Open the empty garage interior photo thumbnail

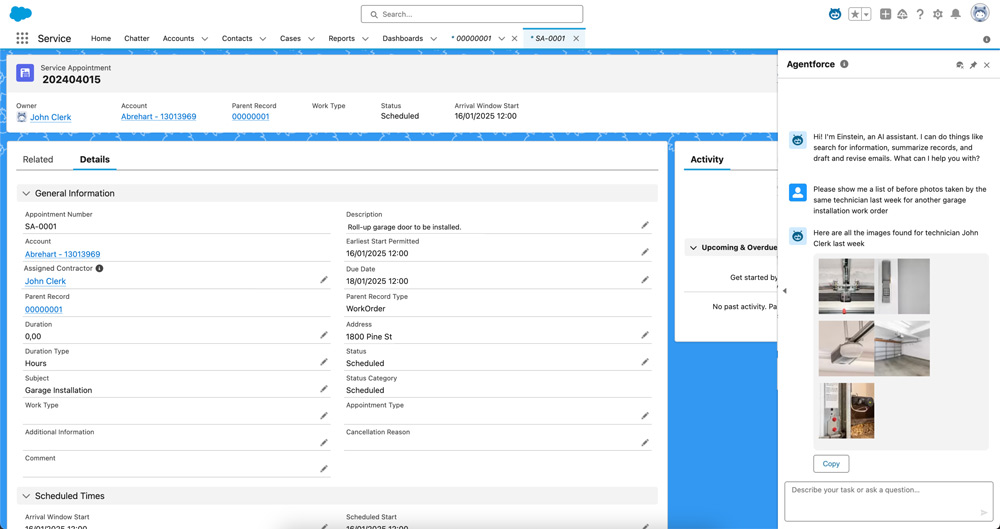pyautogui.click(x=902, y=348)
